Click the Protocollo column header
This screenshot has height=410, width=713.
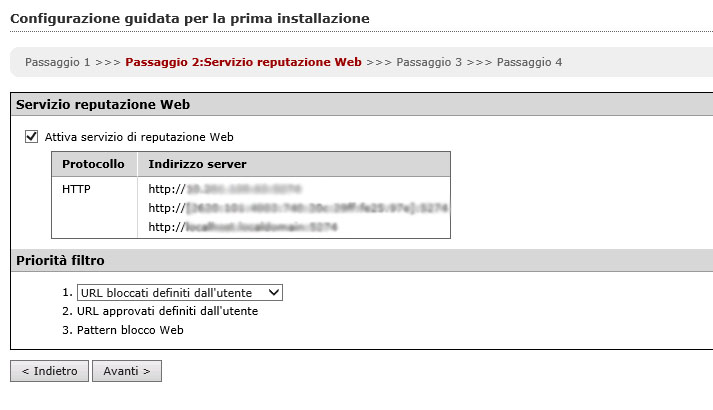(93, 164)
